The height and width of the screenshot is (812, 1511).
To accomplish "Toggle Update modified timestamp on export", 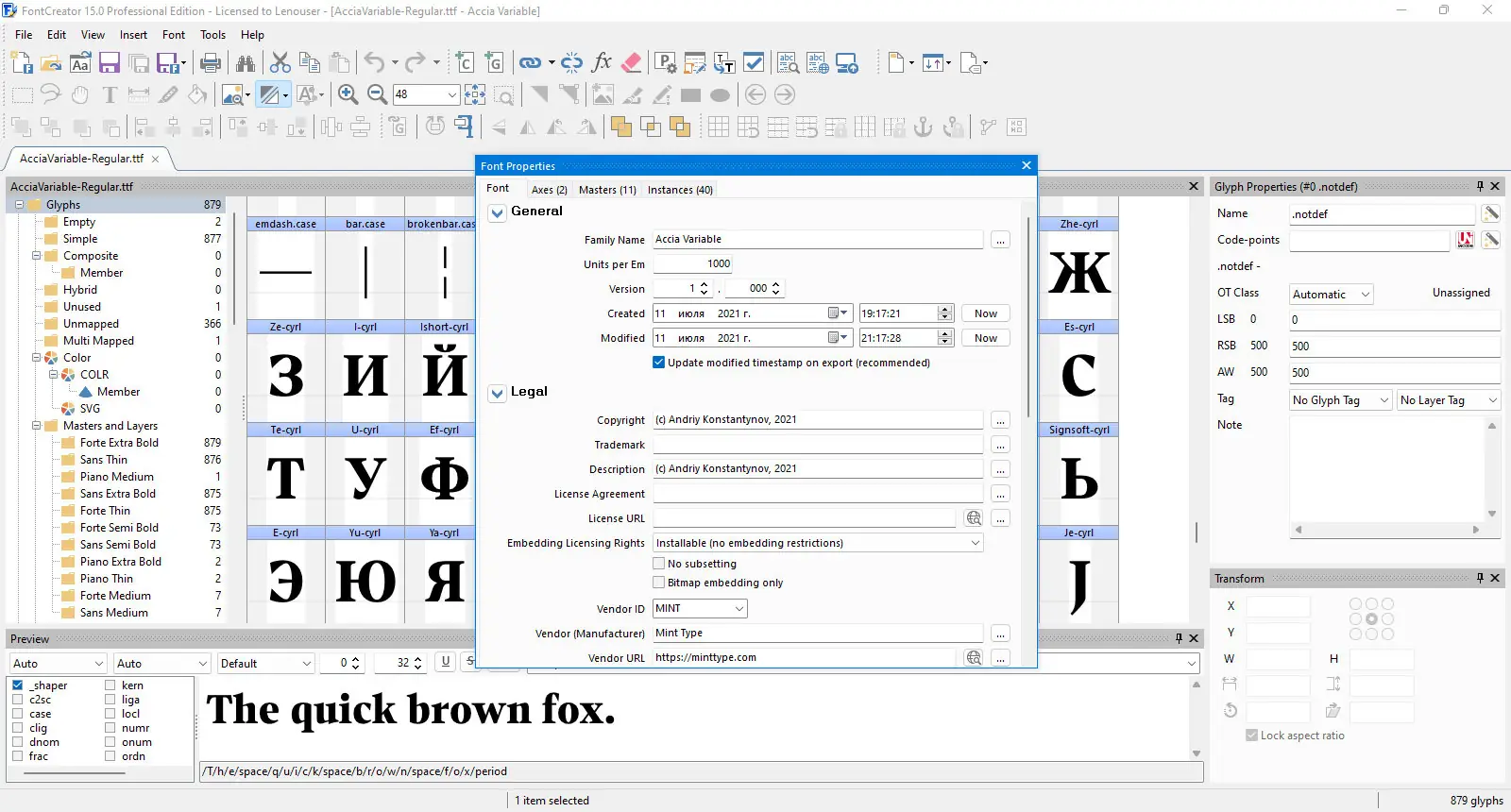I will (x=659, y=363).
